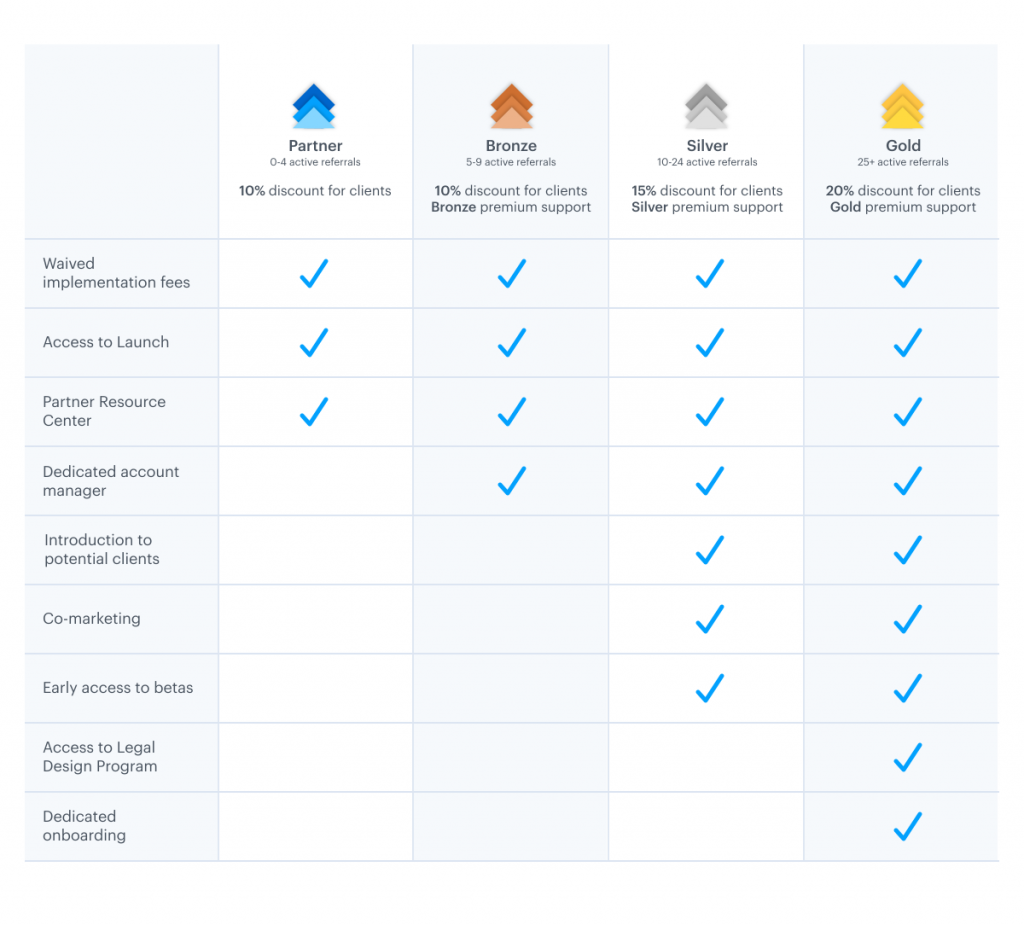Click Partner checkmark for Partner Resource Center
1024x925 pixels.
(313, 412)
